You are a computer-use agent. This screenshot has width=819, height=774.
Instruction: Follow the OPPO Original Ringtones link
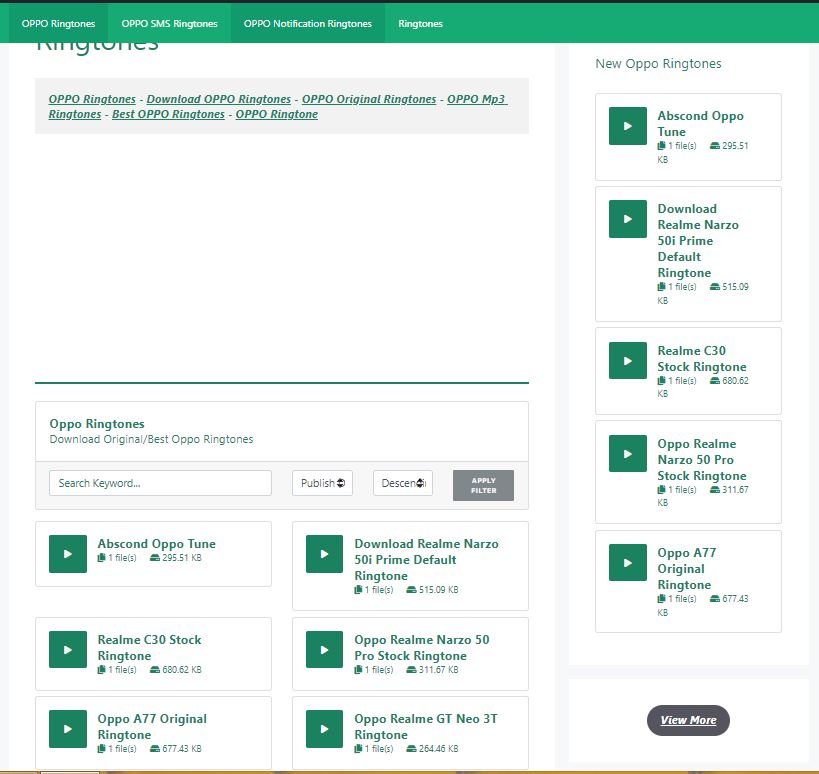[x=369, y=99]
